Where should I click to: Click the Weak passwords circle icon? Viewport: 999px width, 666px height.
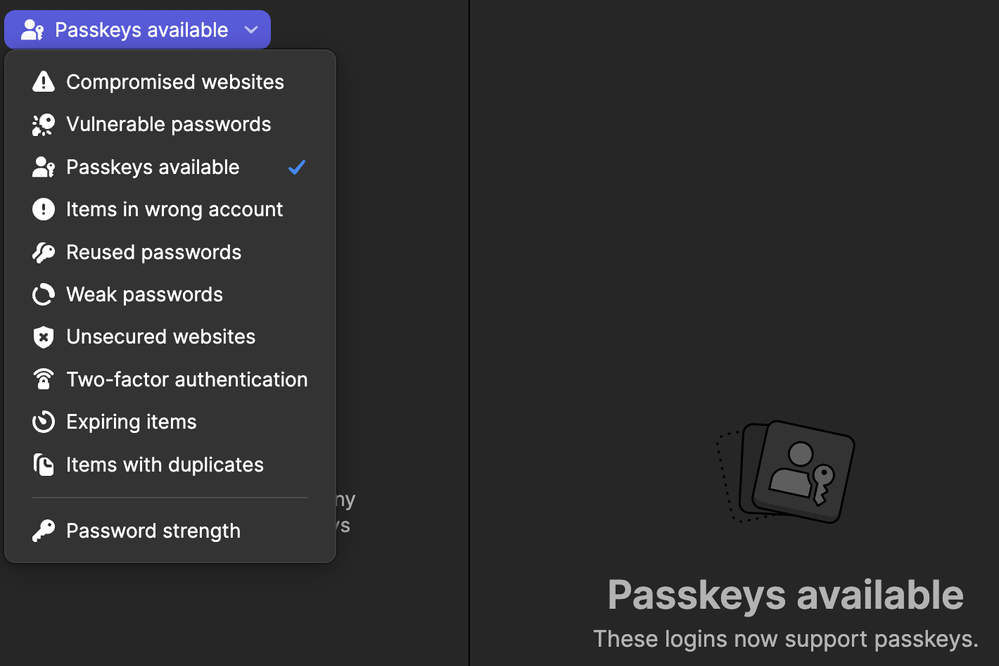point(43,295)
